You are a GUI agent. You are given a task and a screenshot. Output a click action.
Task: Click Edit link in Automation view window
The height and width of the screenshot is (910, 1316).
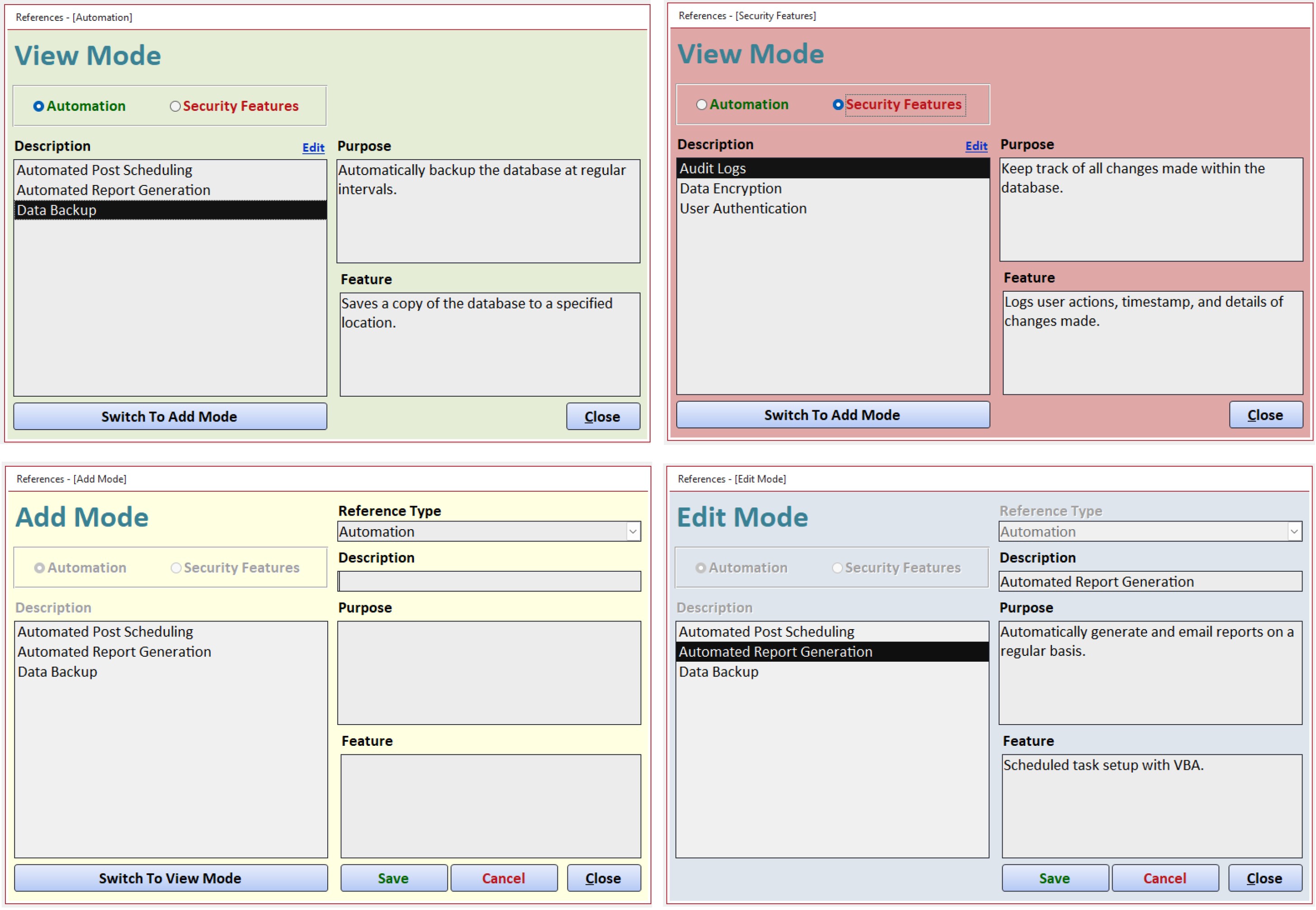[313, 148]
